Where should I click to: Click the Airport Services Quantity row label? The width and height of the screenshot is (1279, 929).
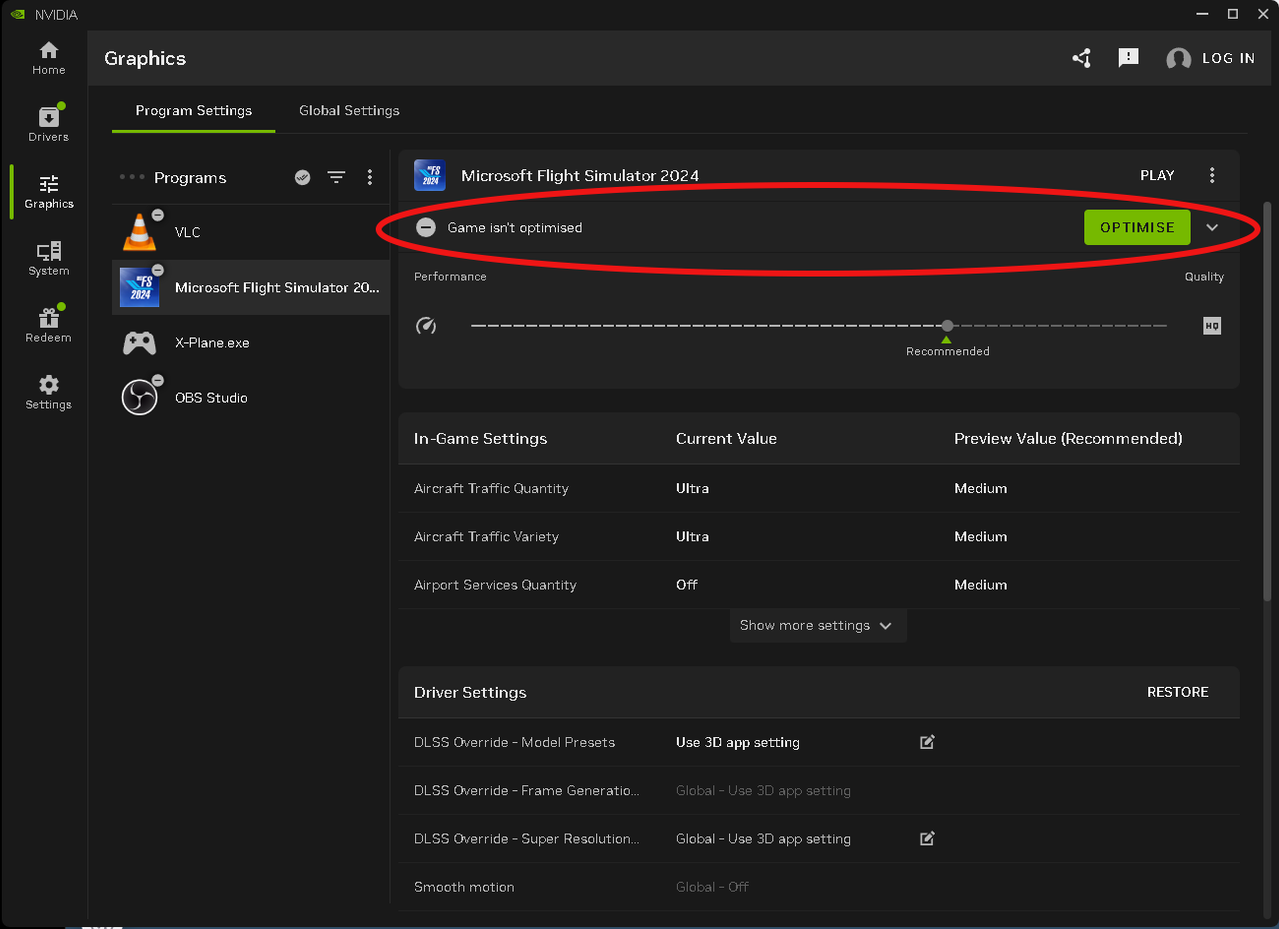(495, 584)
